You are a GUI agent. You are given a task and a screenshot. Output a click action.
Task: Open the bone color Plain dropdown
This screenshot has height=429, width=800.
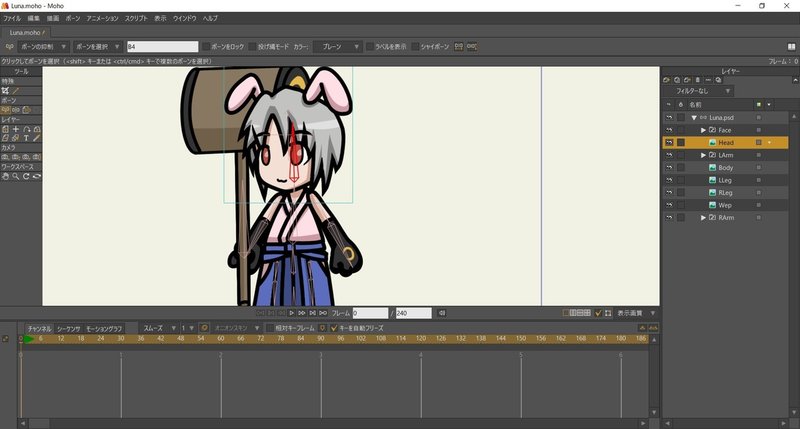tap(338, 46)
